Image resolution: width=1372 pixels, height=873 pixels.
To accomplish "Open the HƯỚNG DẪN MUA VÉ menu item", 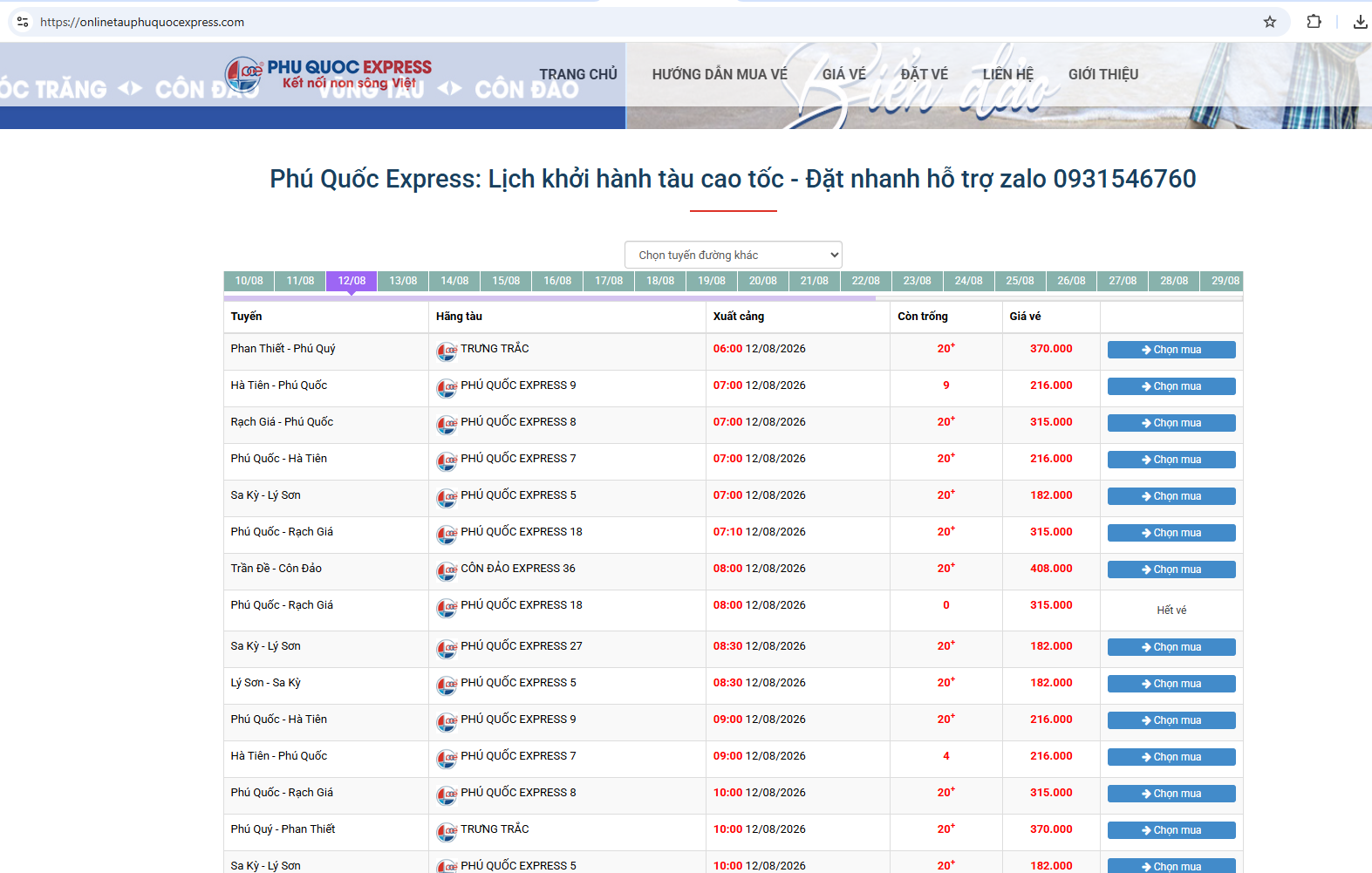I will click(x=720, y=74).
